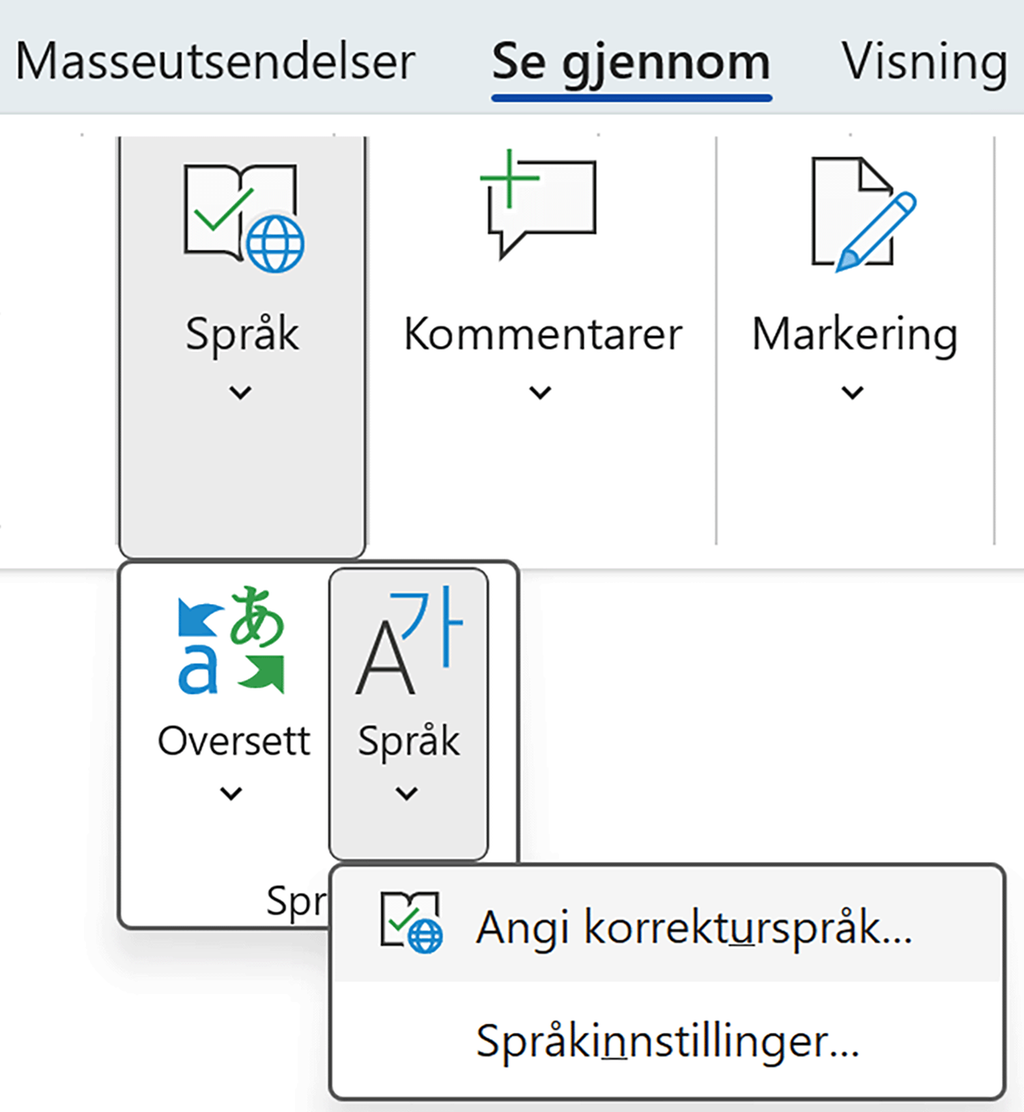Open the Masseutsendelser ribbon tab

(215, 62)
